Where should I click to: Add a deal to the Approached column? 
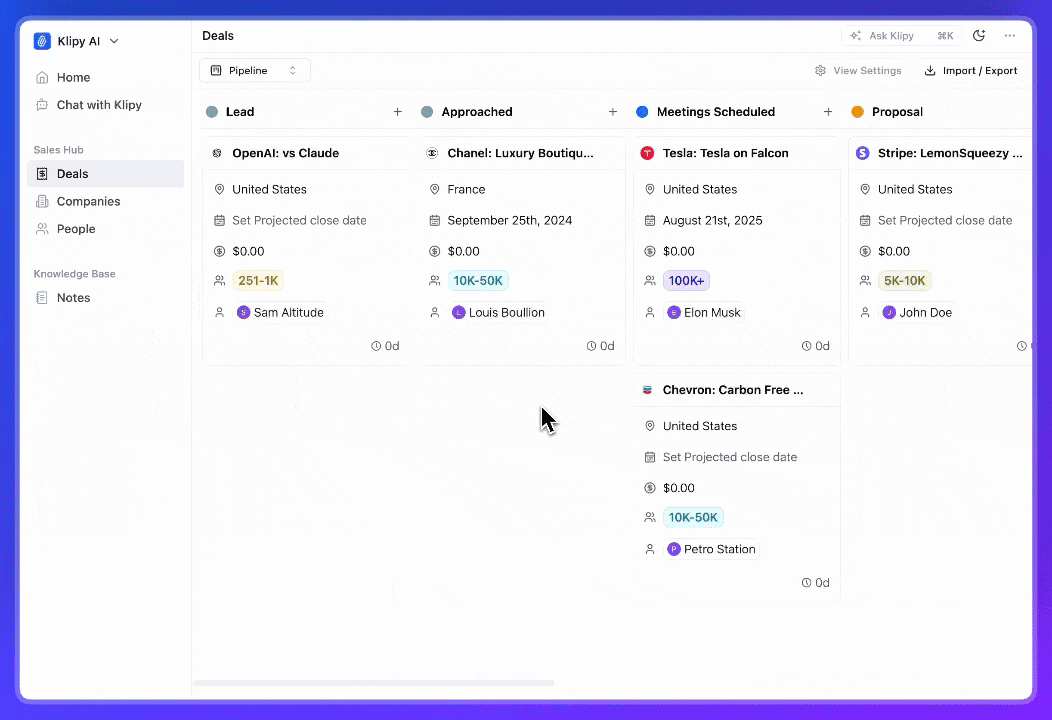click(x=613, y=112)
